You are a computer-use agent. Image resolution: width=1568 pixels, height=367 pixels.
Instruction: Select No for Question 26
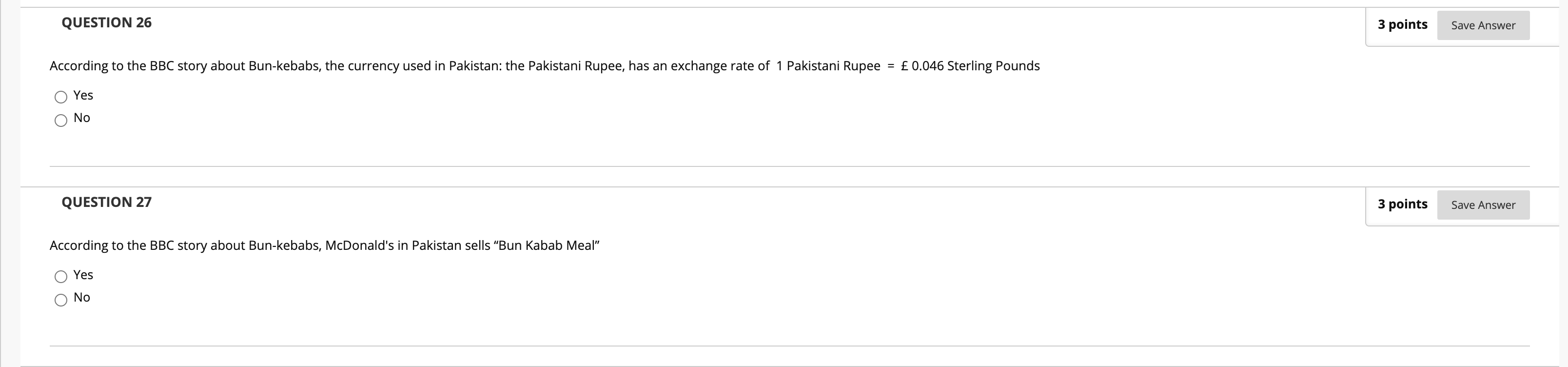point(61,120)
